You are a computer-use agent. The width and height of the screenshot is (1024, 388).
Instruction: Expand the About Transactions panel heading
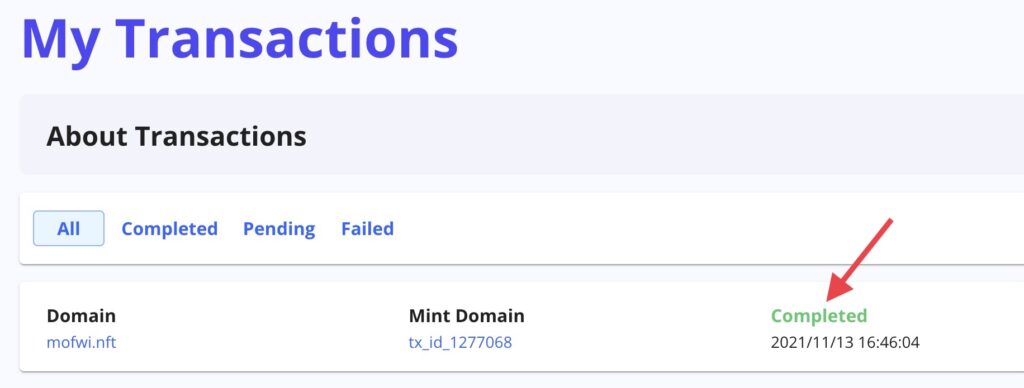point(176,137)
